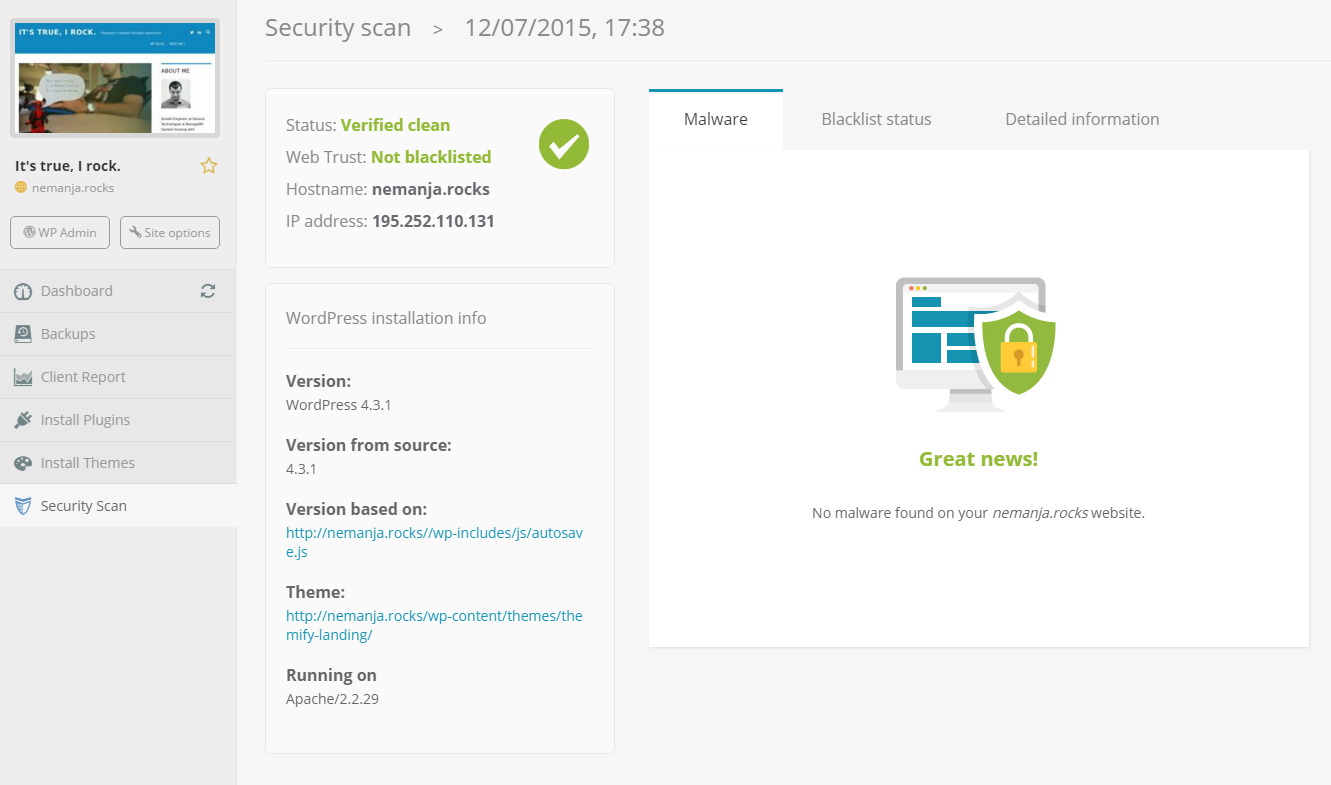Image resolution: width=1331 pixels, height=785 pixels.
Task: Click the Client Report chart icon
Action: point(23,377)
